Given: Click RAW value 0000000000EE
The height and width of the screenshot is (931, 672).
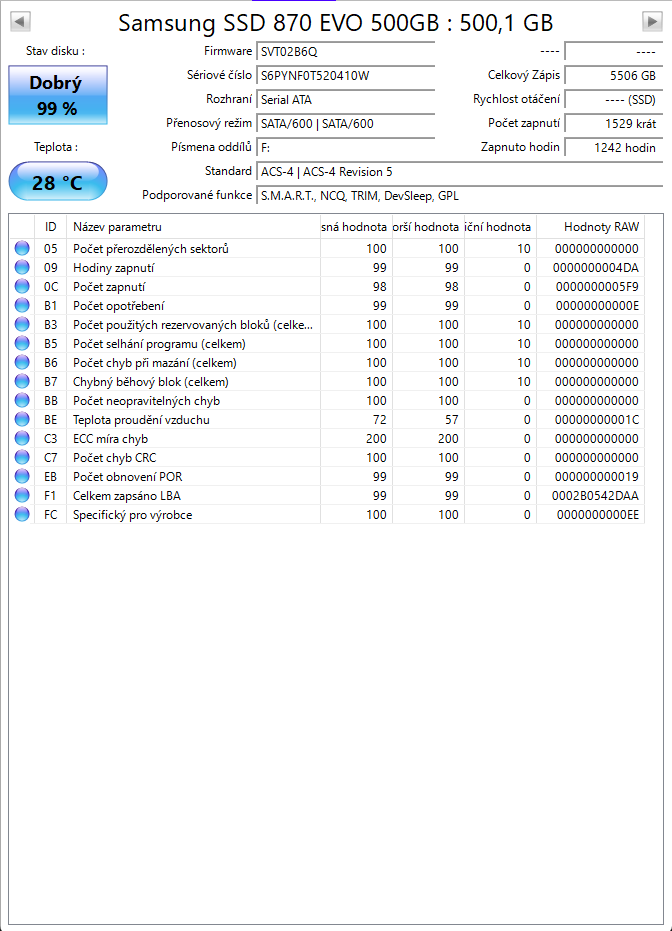Looking at the screenshot, I should pyautogui.click(x=598, y=515).
